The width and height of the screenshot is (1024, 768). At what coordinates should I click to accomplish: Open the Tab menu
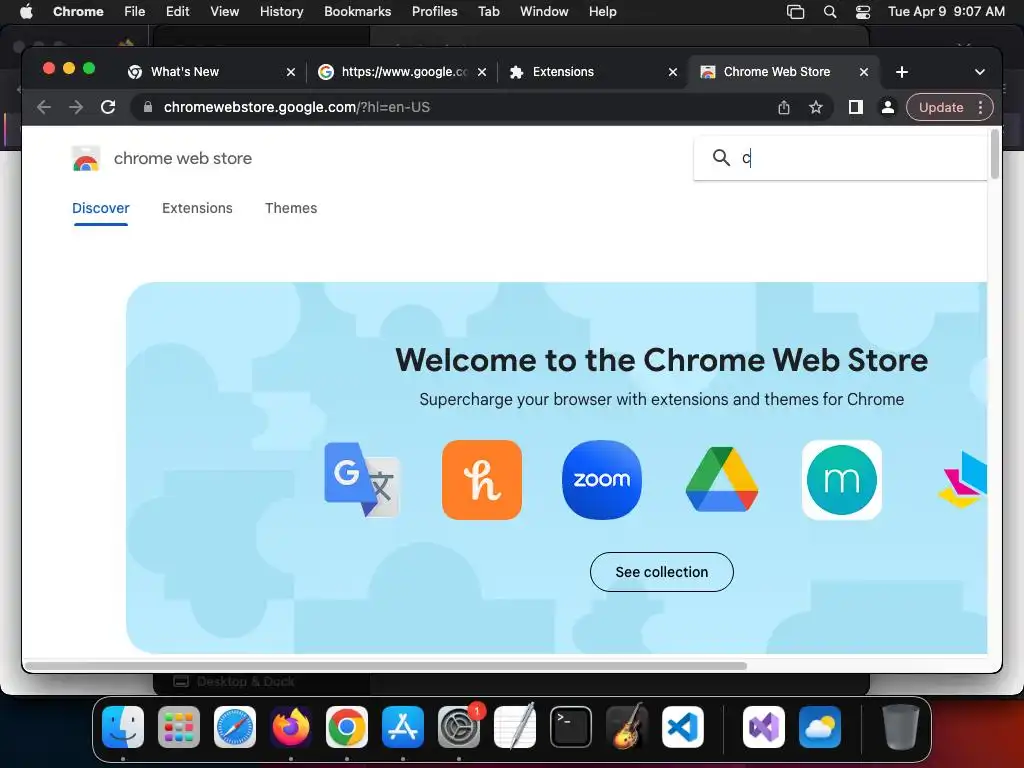tap(488, 12)
